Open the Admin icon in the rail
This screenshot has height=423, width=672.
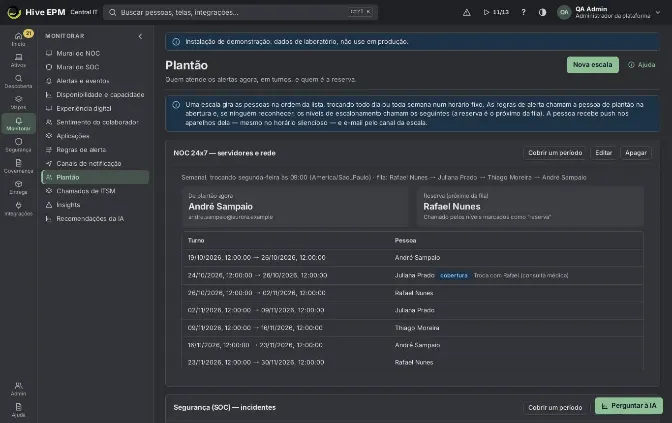tap(18, 389)
